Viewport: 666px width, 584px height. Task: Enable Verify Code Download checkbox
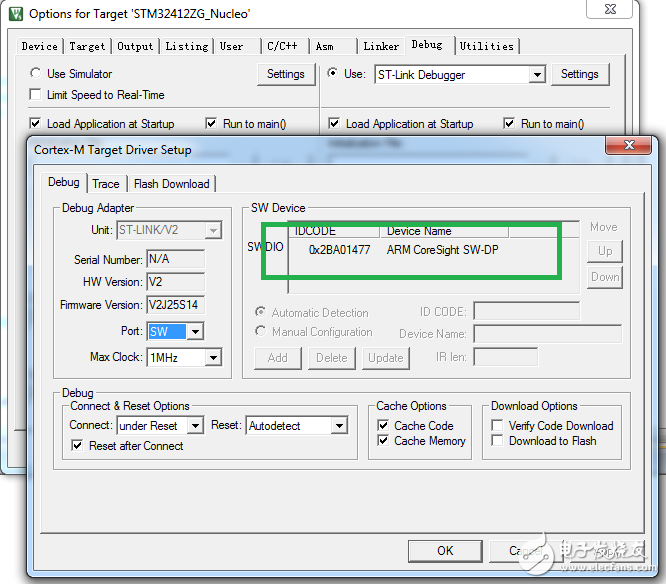[x=497, y=425]
